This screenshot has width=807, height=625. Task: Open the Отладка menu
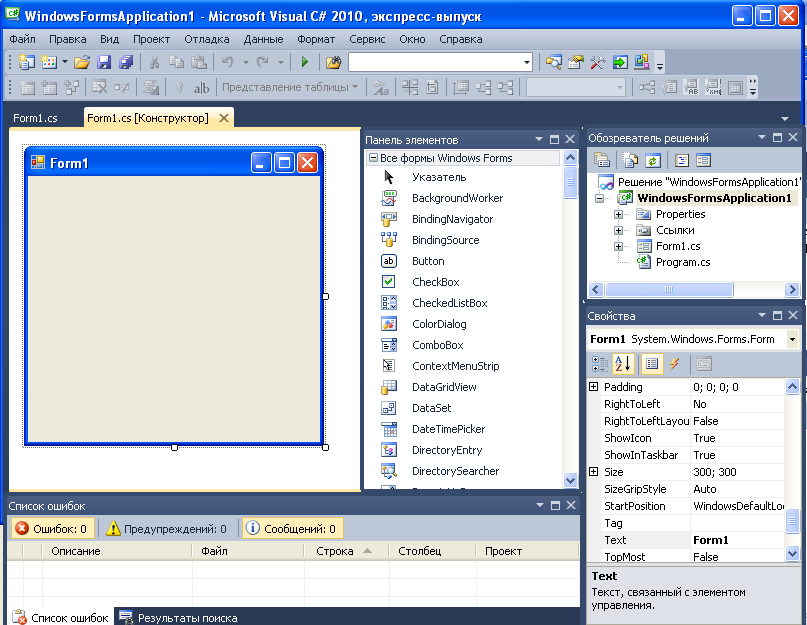click(x=206, y=39)
